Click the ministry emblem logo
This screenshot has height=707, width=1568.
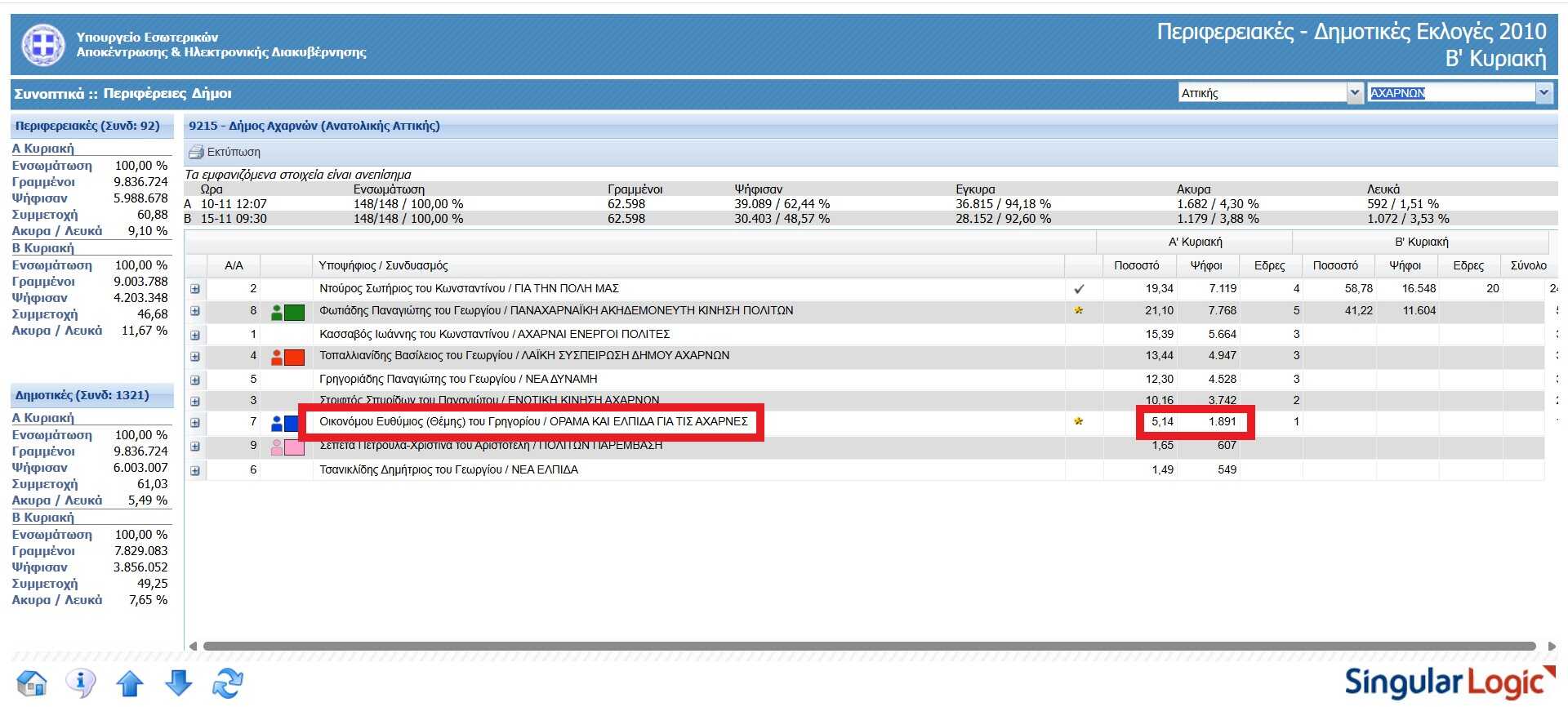tap(43, 44)
